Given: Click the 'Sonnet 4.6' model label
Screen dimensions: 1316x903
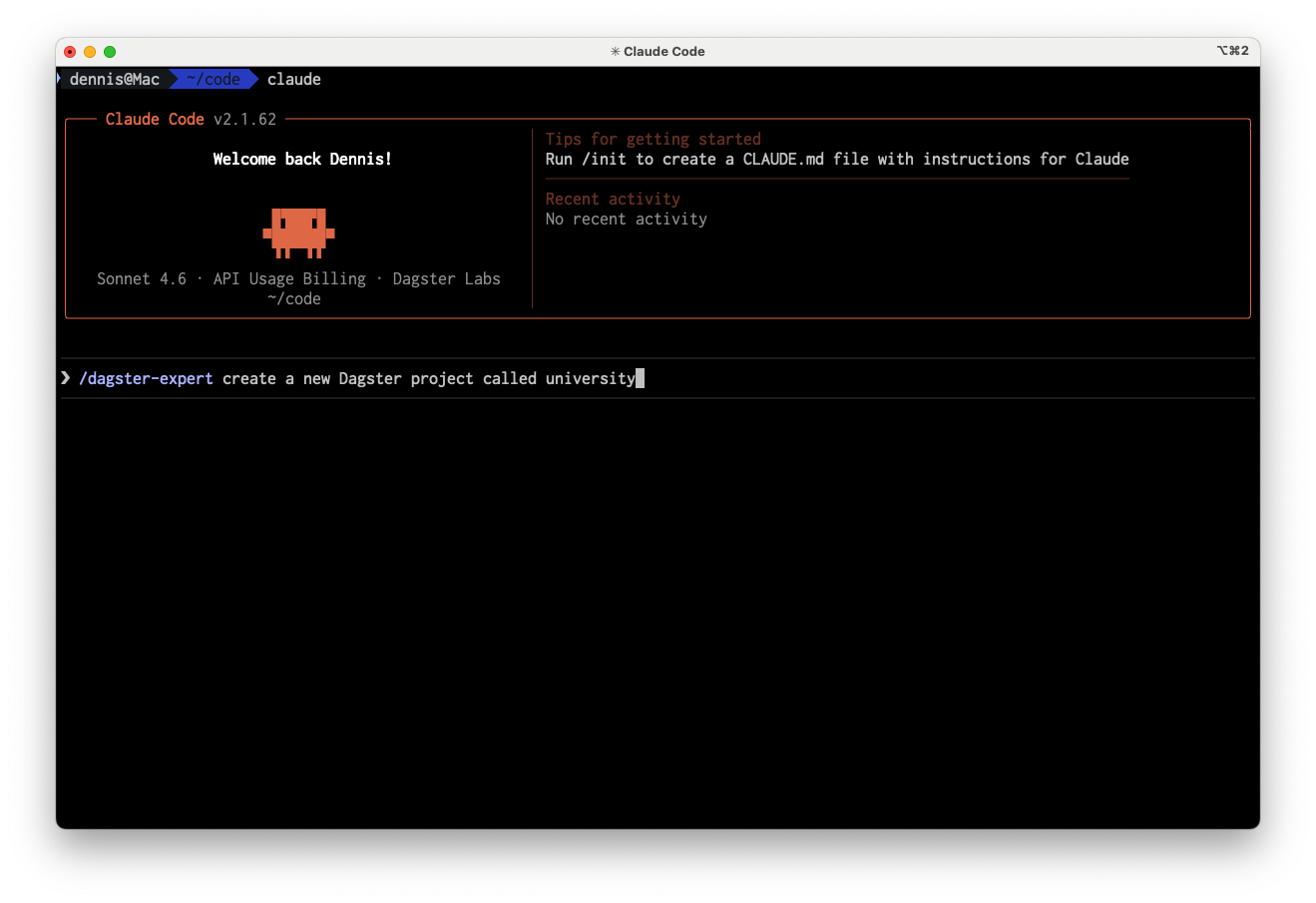Looking at the screenshot, I should pyautogui.click(x=142, y=278).
